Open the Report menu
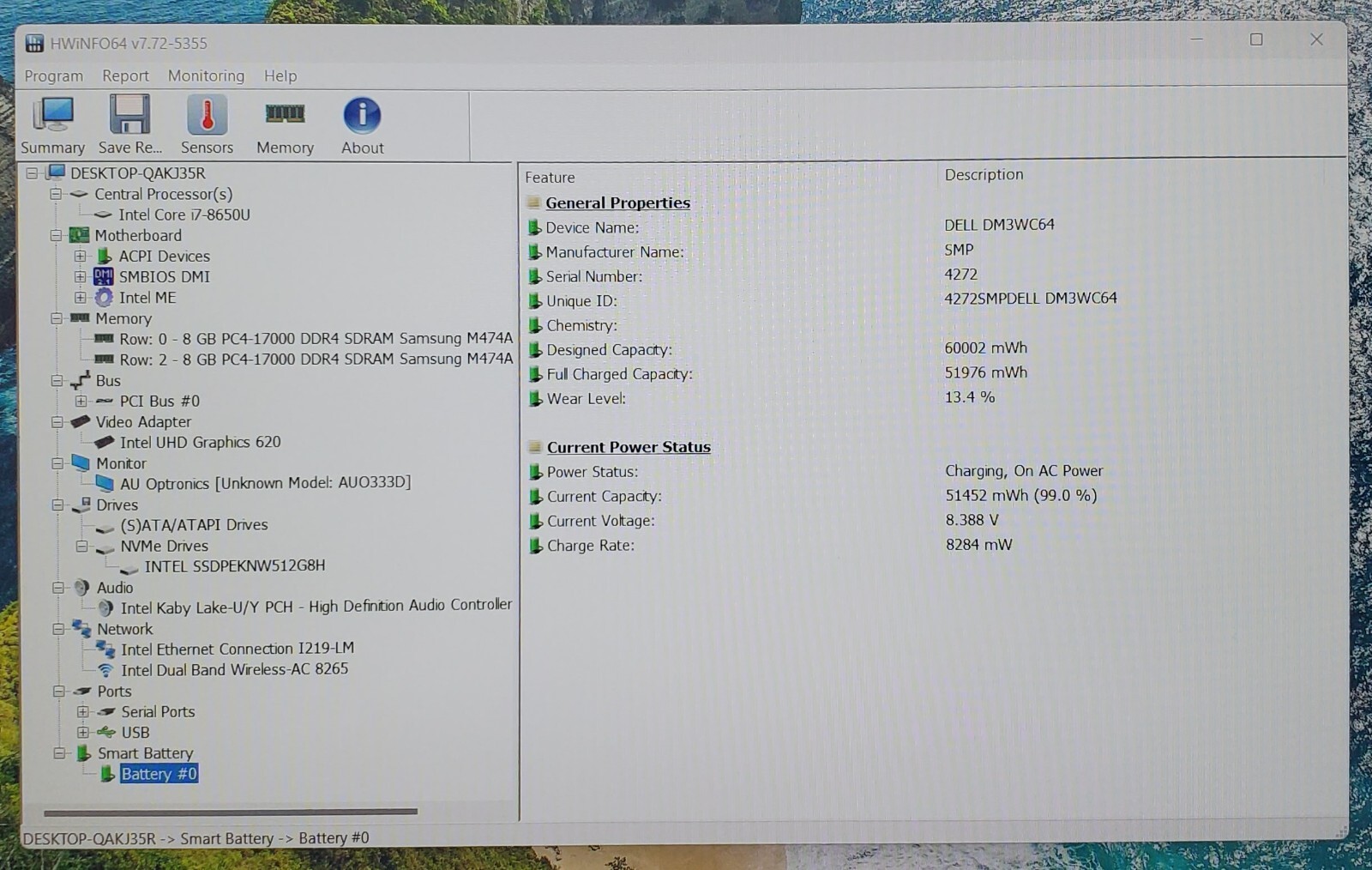Viewport: 1372px width, 870px height. click(125, 76)
